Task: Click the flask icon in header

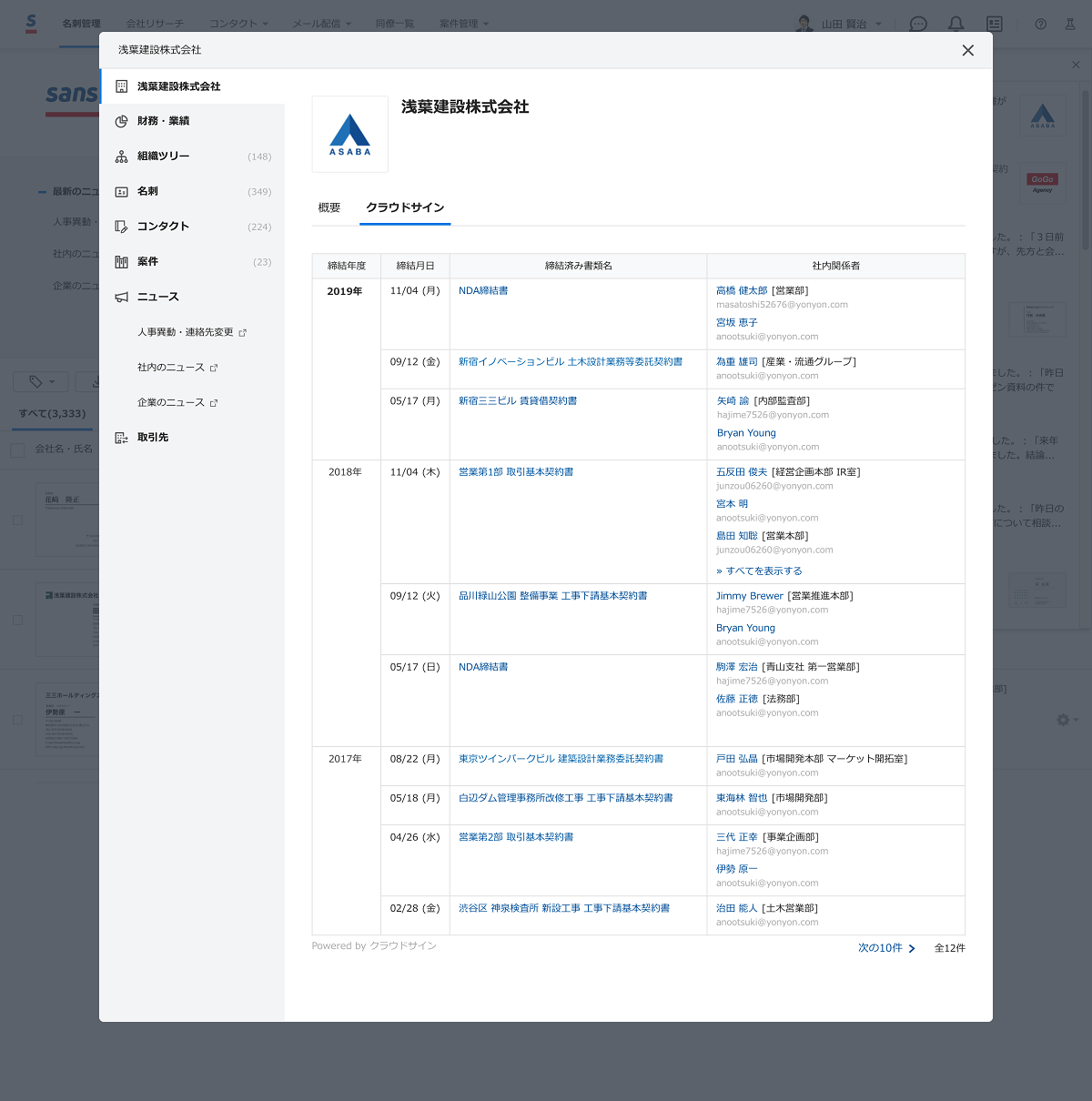Action: point(1070,24)
